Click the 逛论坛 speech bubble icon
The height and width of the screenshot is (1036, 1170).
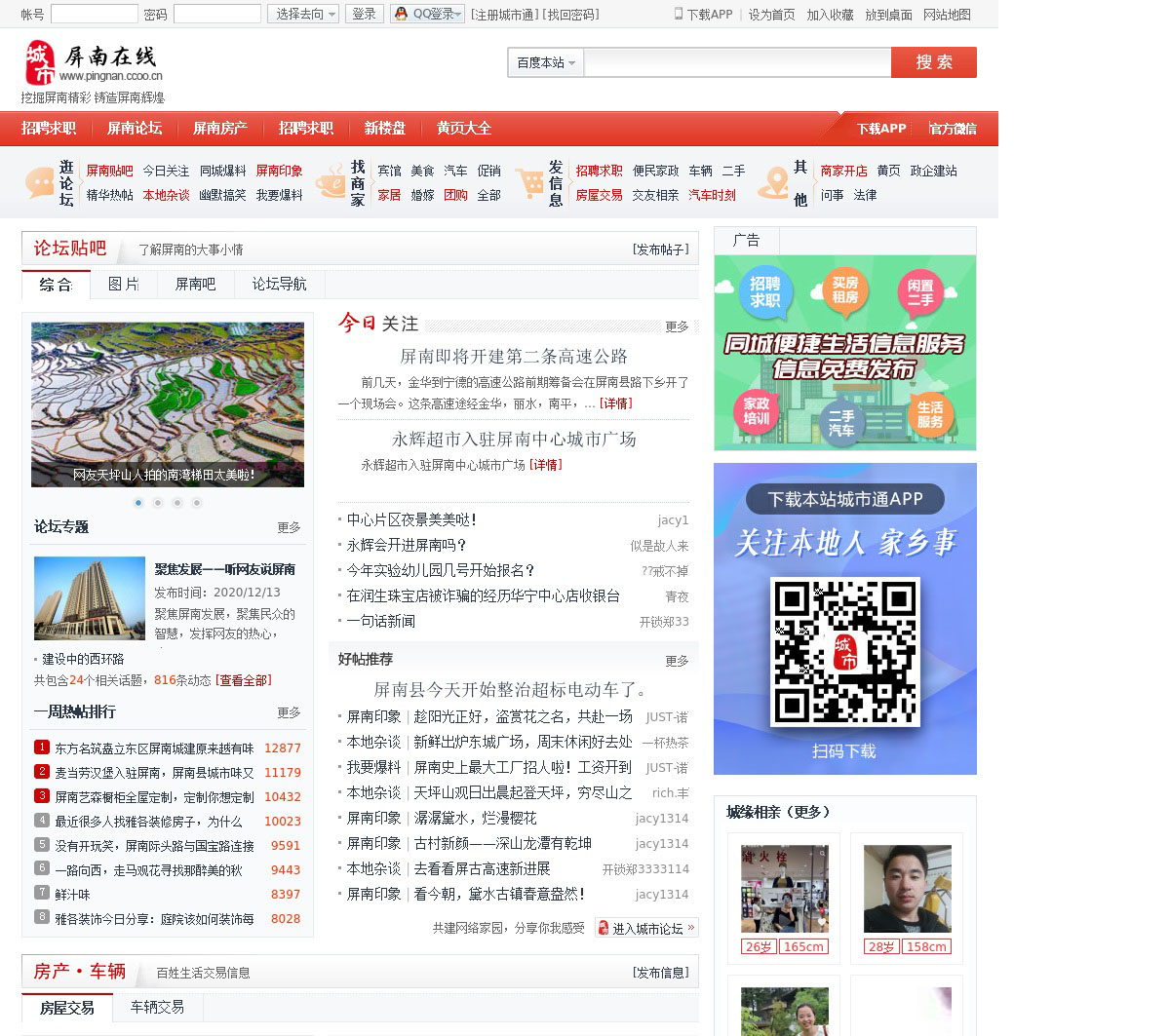[x=39, y=182]
